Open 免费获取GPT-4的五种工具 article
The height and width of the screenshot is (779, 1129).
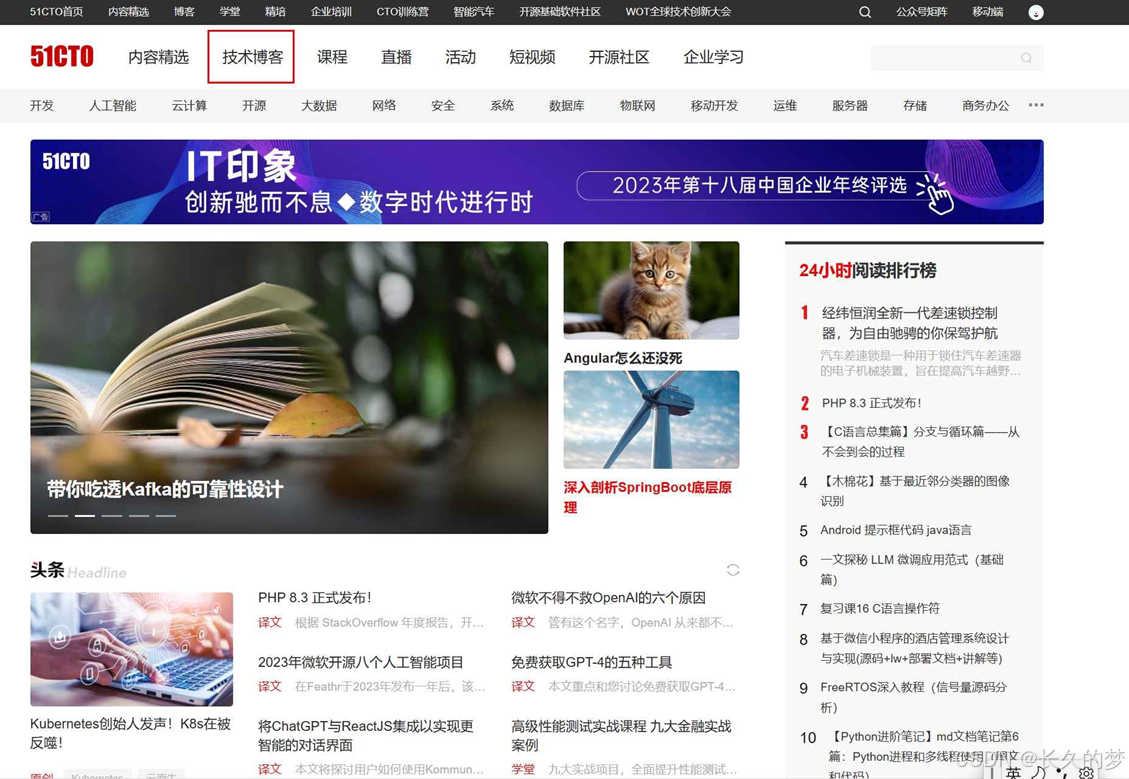click(x=592, y=662)
